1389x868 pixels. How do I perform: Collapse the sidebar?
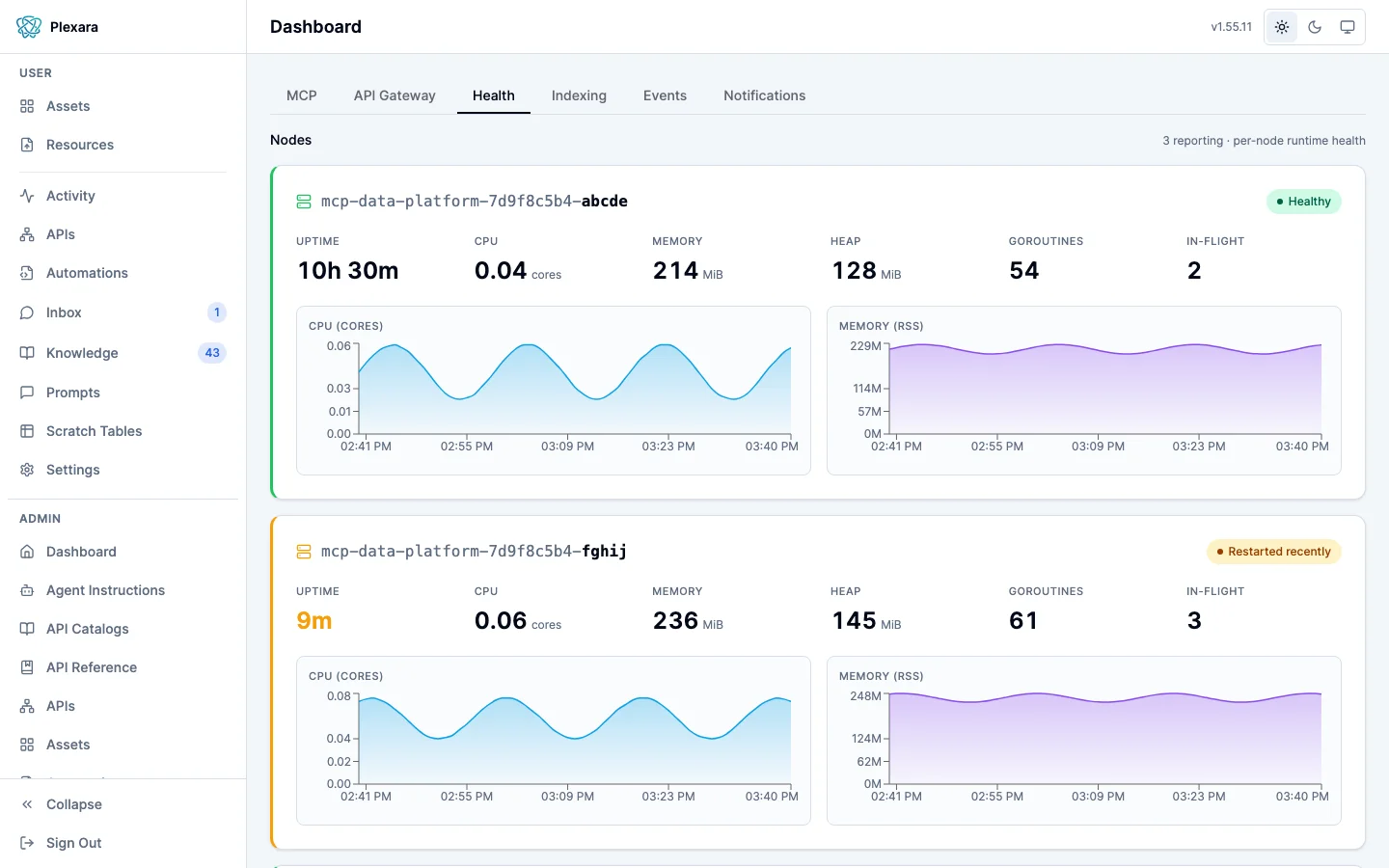point(123,804)
